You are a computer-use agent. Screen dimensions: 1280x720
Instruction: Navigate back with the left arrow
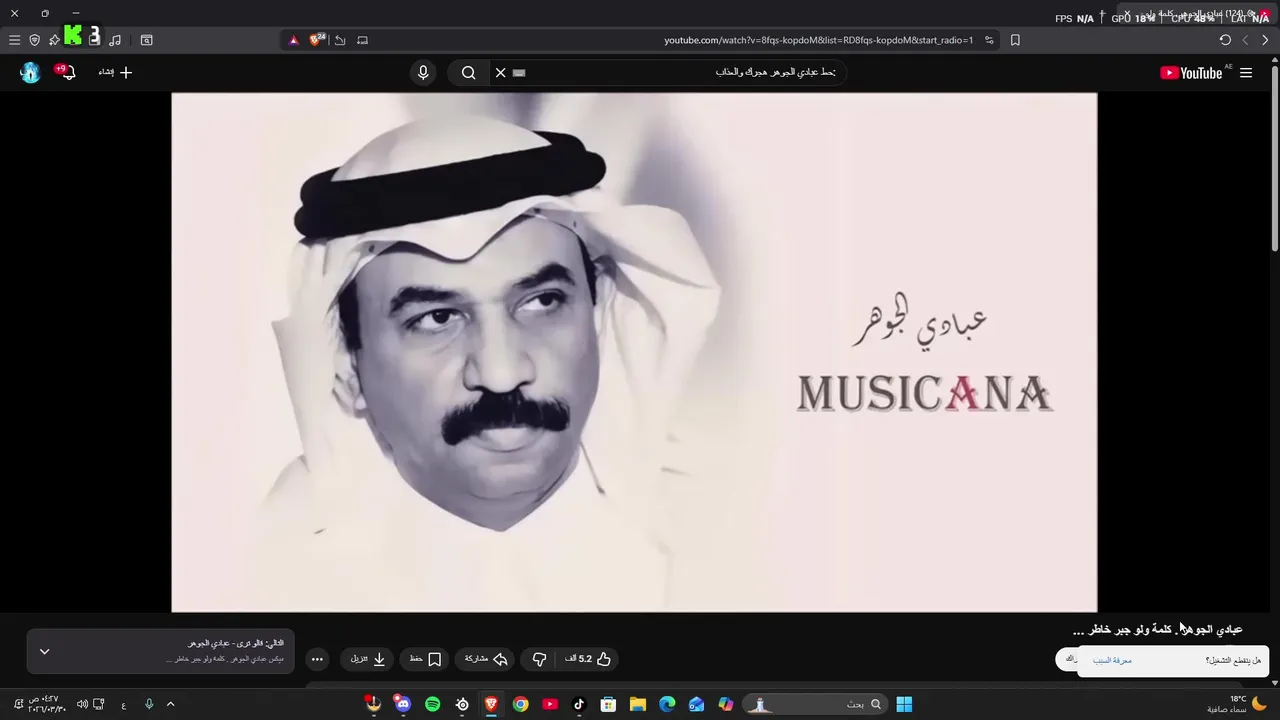1245,40
